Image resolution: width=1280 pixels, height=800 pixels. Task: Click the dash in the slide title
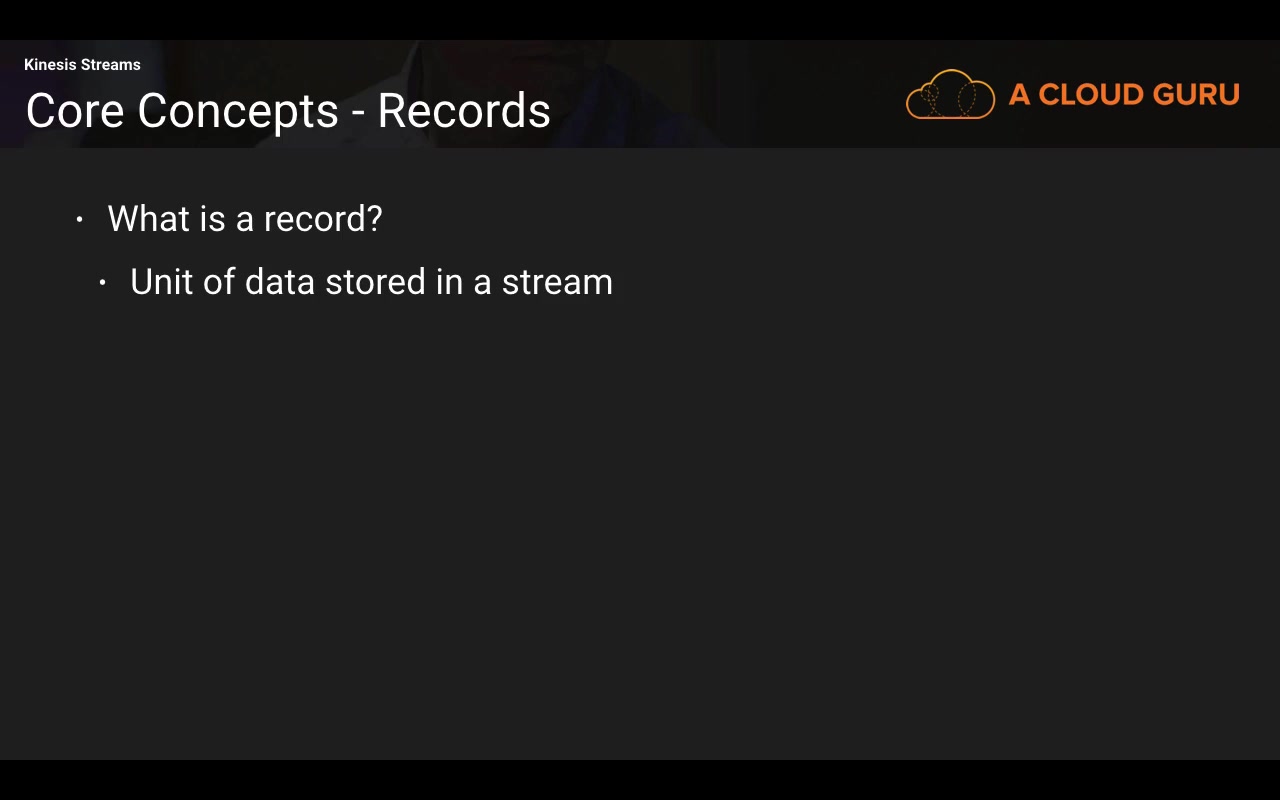[x=358, y=112]
